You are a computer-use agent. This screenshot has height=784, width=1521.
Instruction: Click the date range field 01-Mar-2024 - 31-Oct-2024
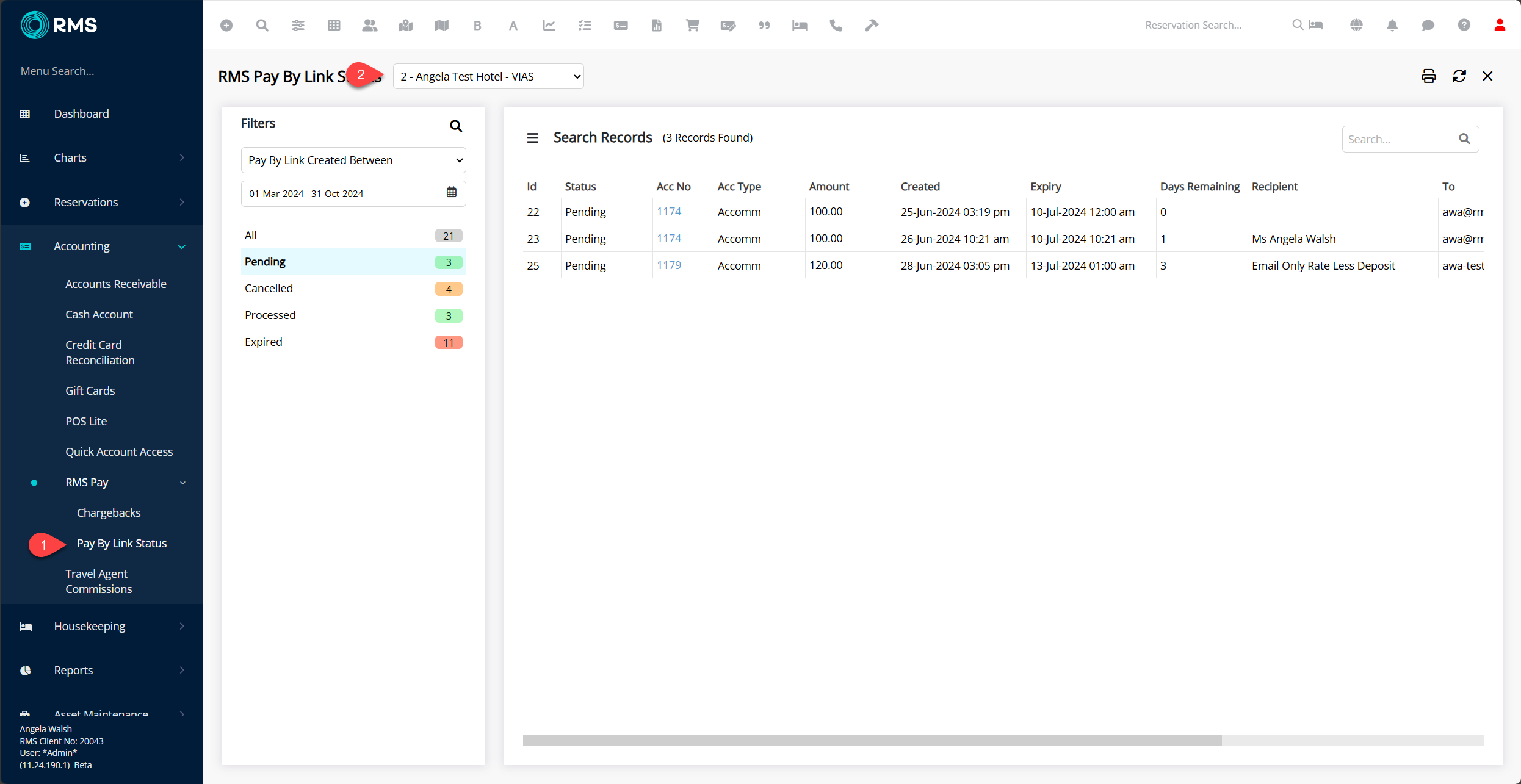(353, 193)
